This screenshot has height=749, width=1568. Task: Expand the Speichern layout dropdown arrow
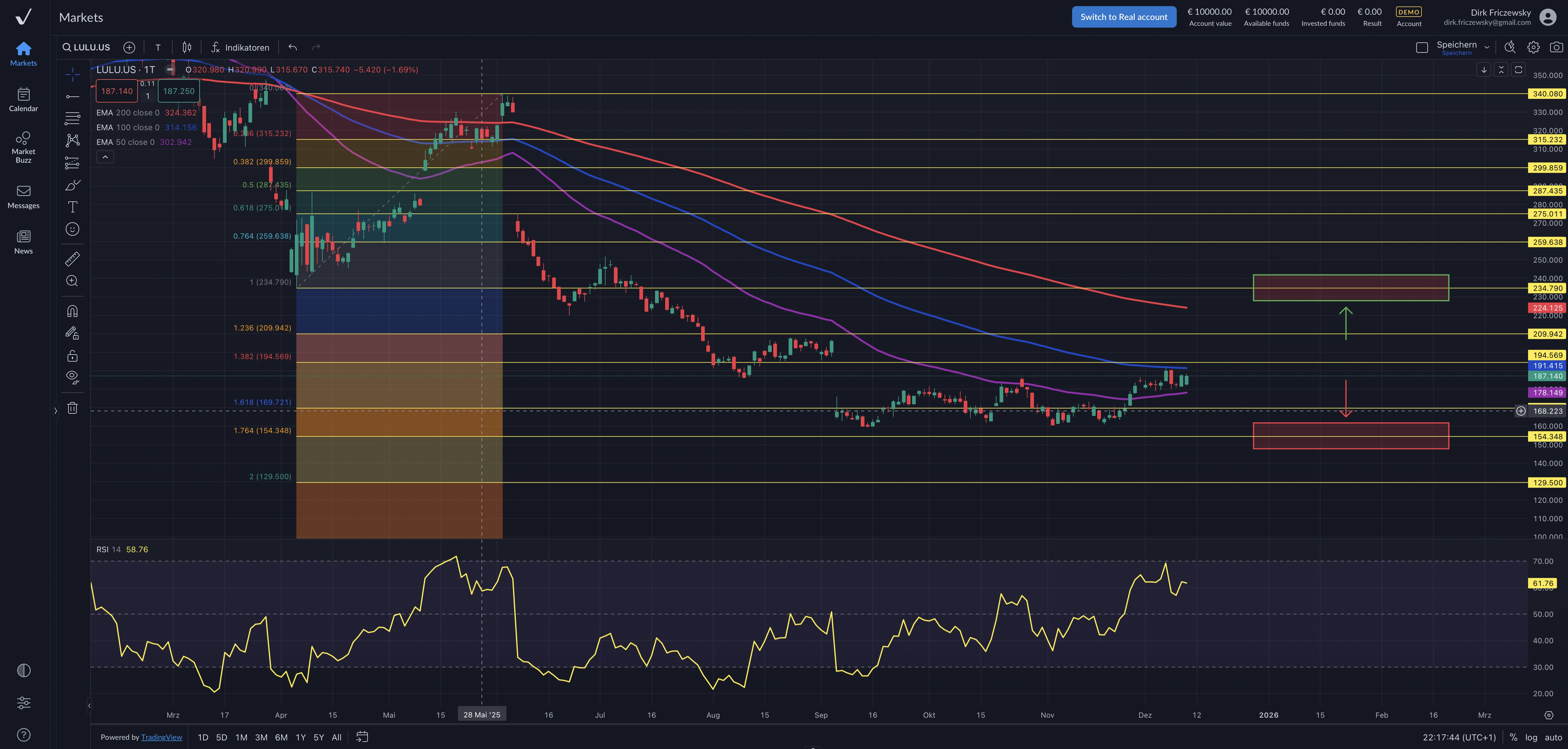click(x=1486, y=48)
